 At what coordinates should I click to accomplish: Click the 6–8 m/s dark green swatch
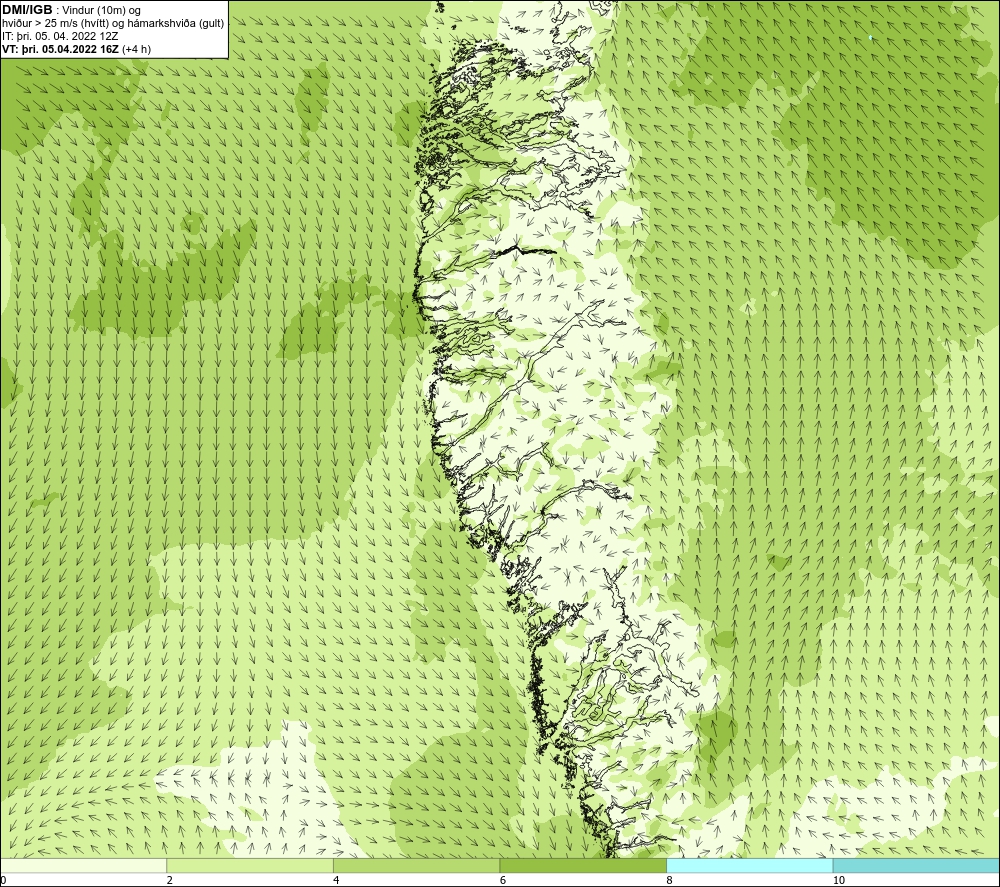tap(583, 866)
